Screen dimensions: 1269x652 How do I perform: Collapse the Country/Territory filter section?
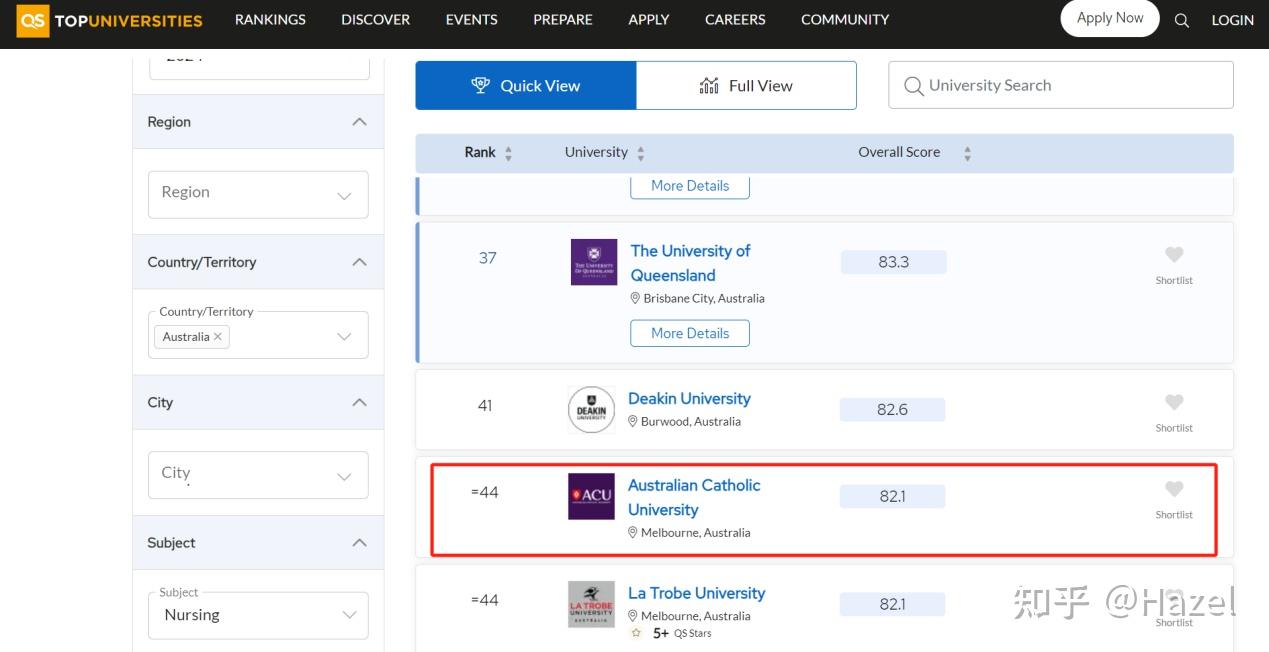pos(359,262)
